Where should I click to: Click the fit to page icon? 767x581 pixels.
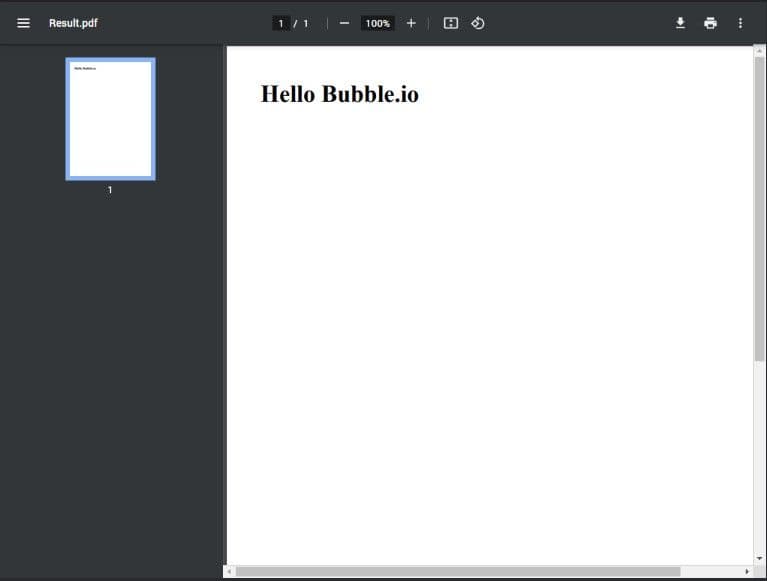coord(450,23)
